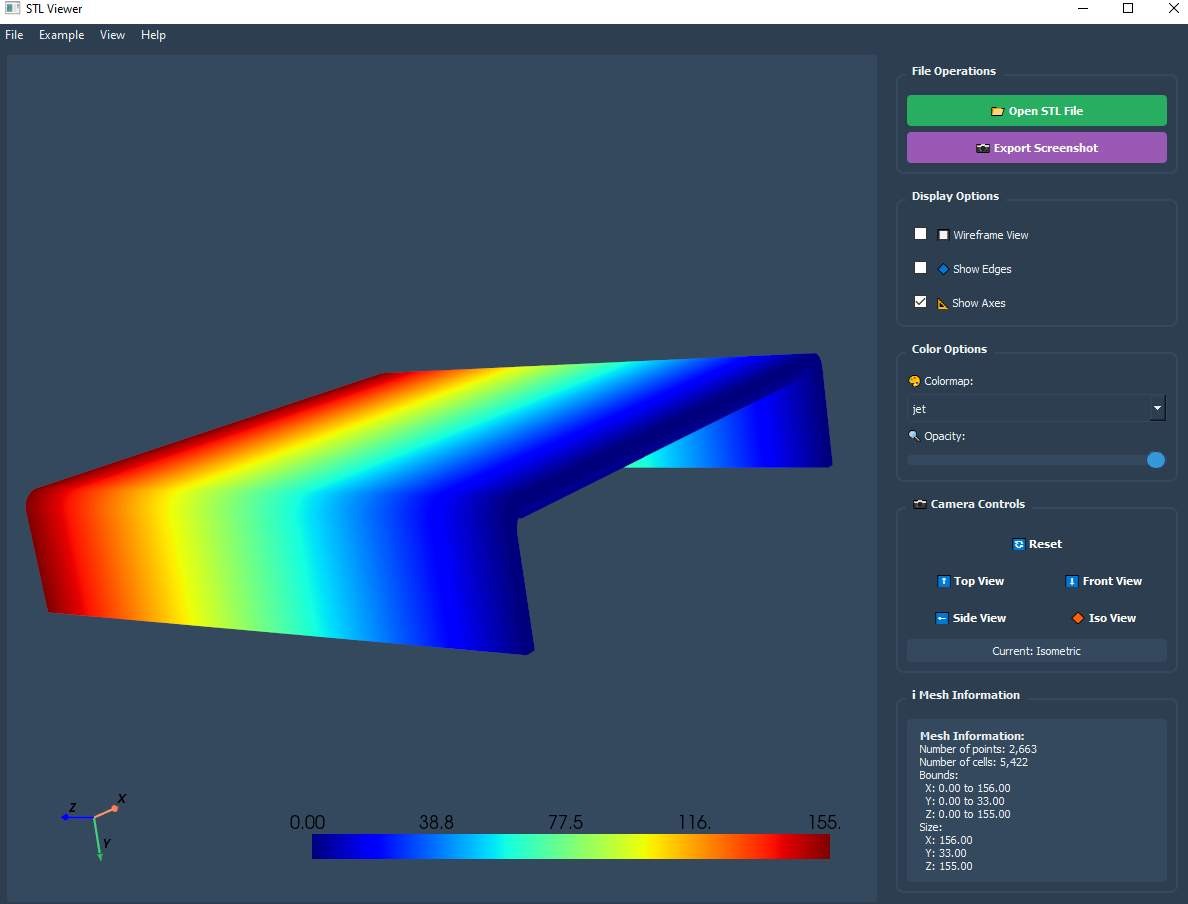Click the Iso View diamond icon

point(1078,618)
